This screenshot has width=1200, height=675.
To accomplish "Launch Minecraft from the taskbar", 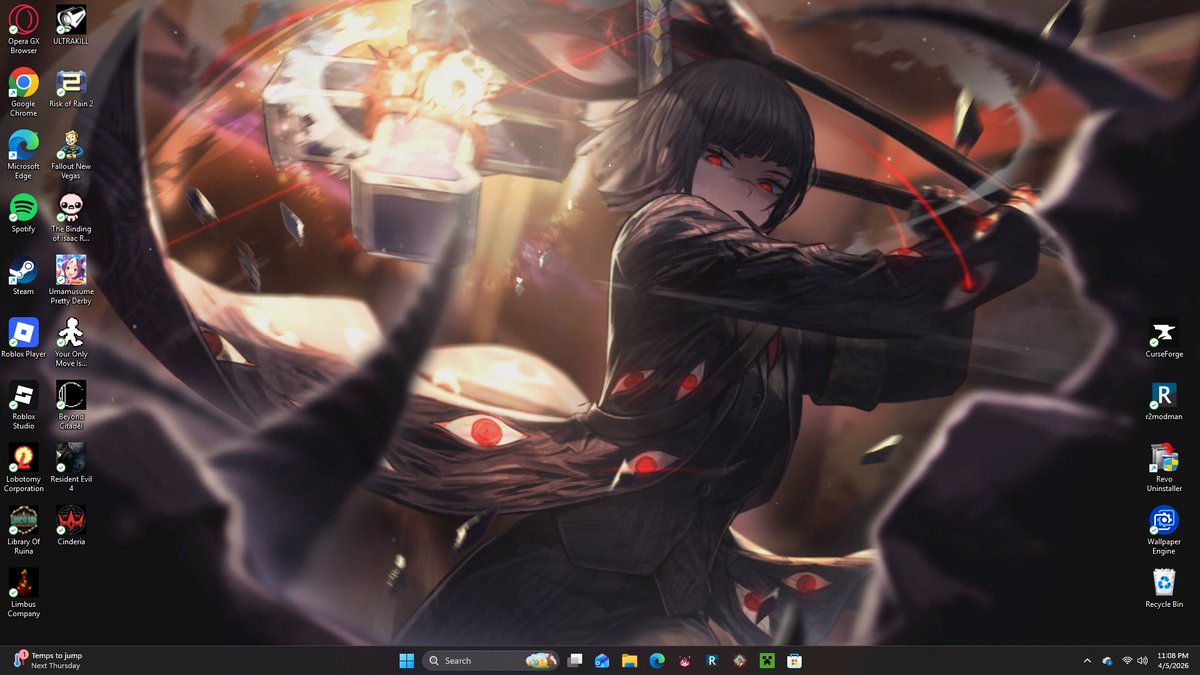I will [766, 660].
